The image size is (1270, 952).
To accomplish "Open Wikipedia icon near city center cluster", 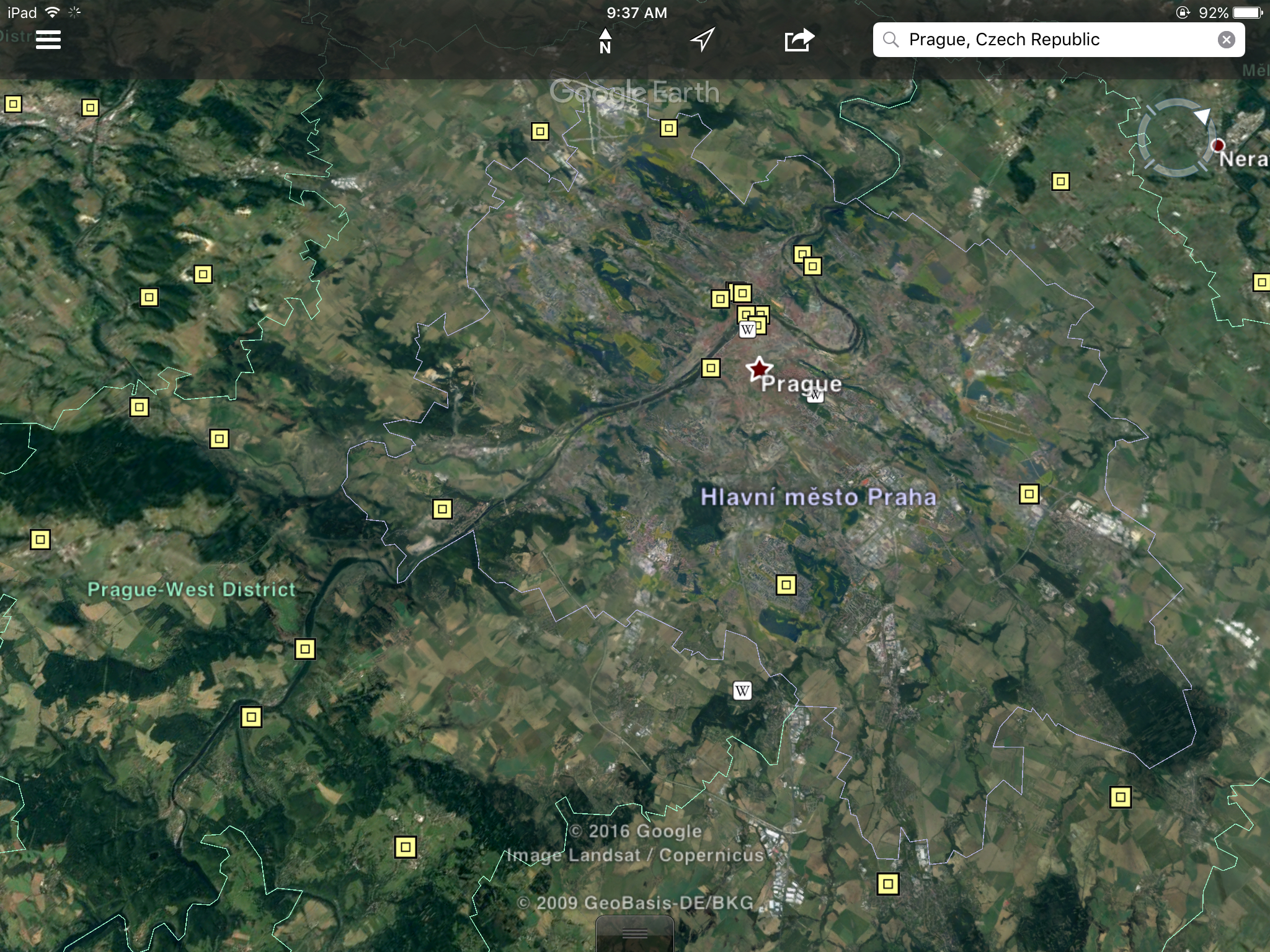I will (747, 330).
